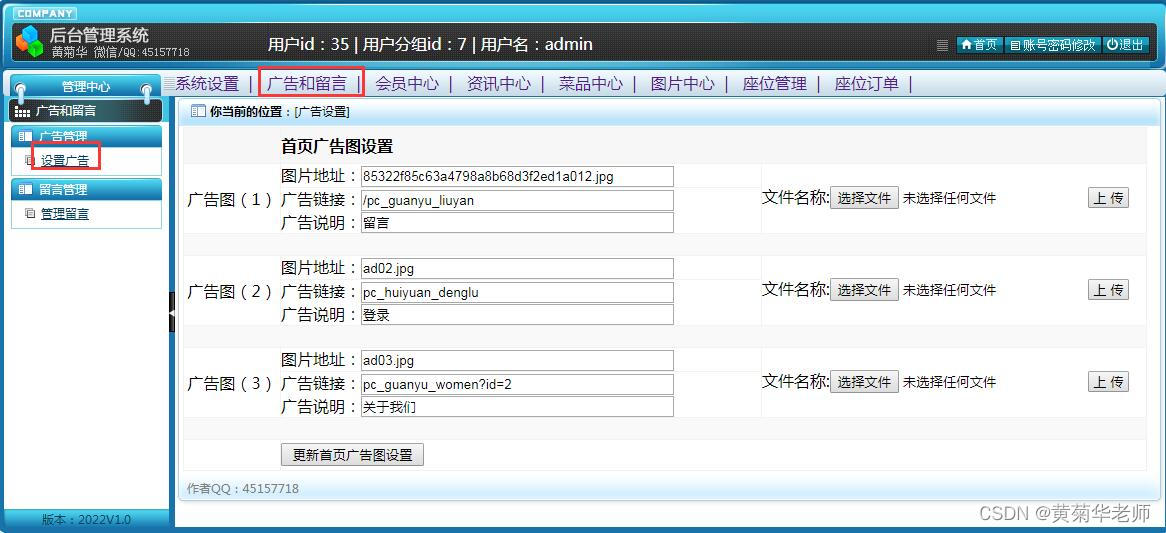Click 更新首页广告图设置 button

click(x=352, y=455)
